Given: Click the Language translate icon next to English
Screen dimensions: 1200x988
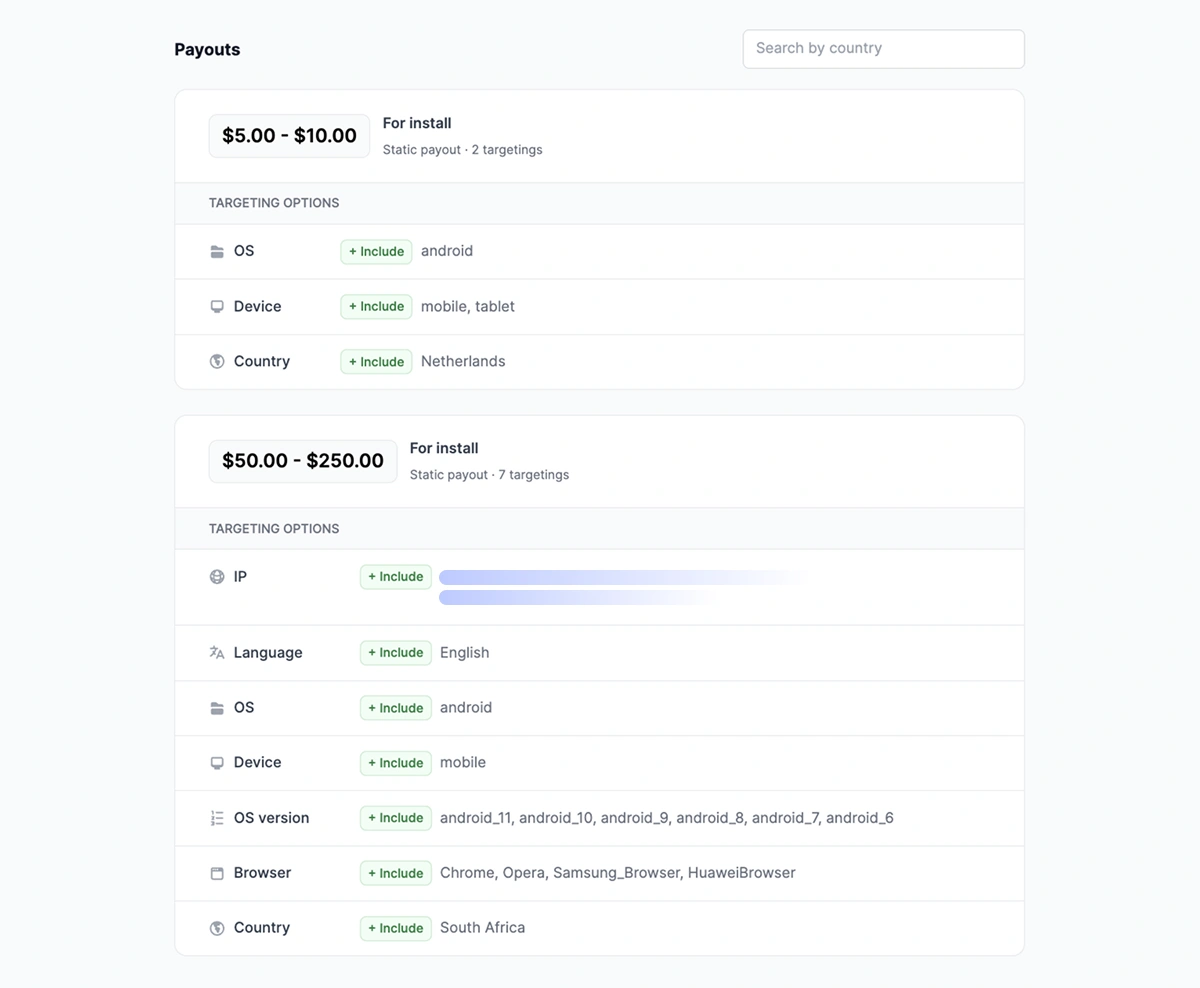Looking at the screenshot, I should coord(217,652).
